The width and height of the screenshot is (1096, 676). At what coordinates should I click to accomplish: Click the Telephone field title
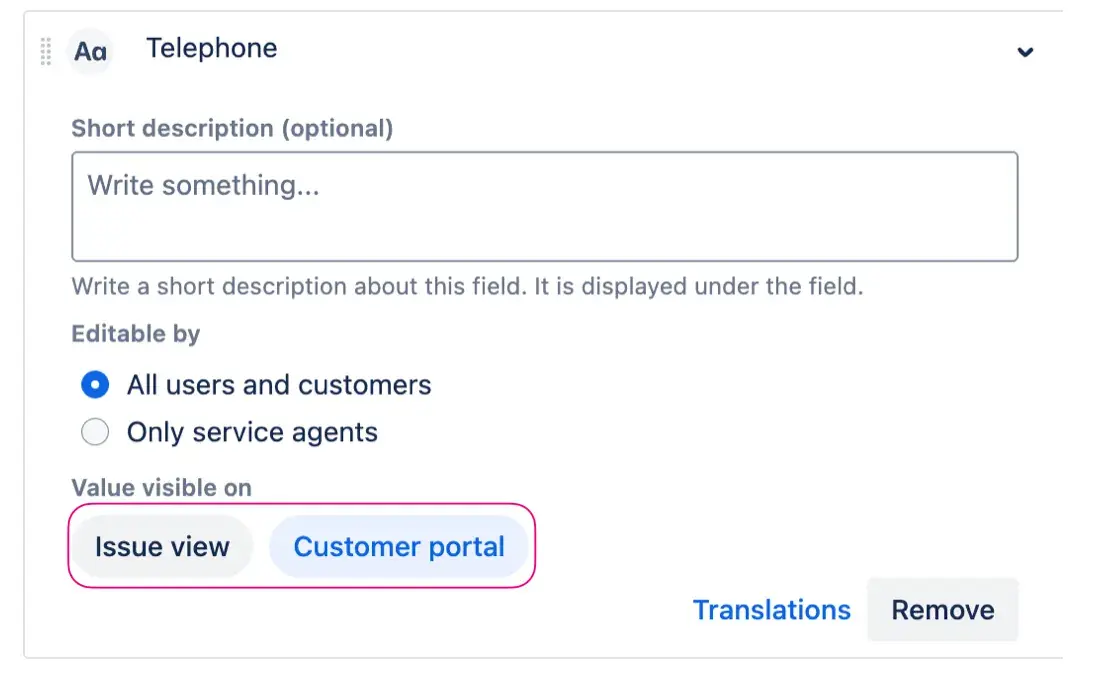pyautogui.click(x=211, y=48)
